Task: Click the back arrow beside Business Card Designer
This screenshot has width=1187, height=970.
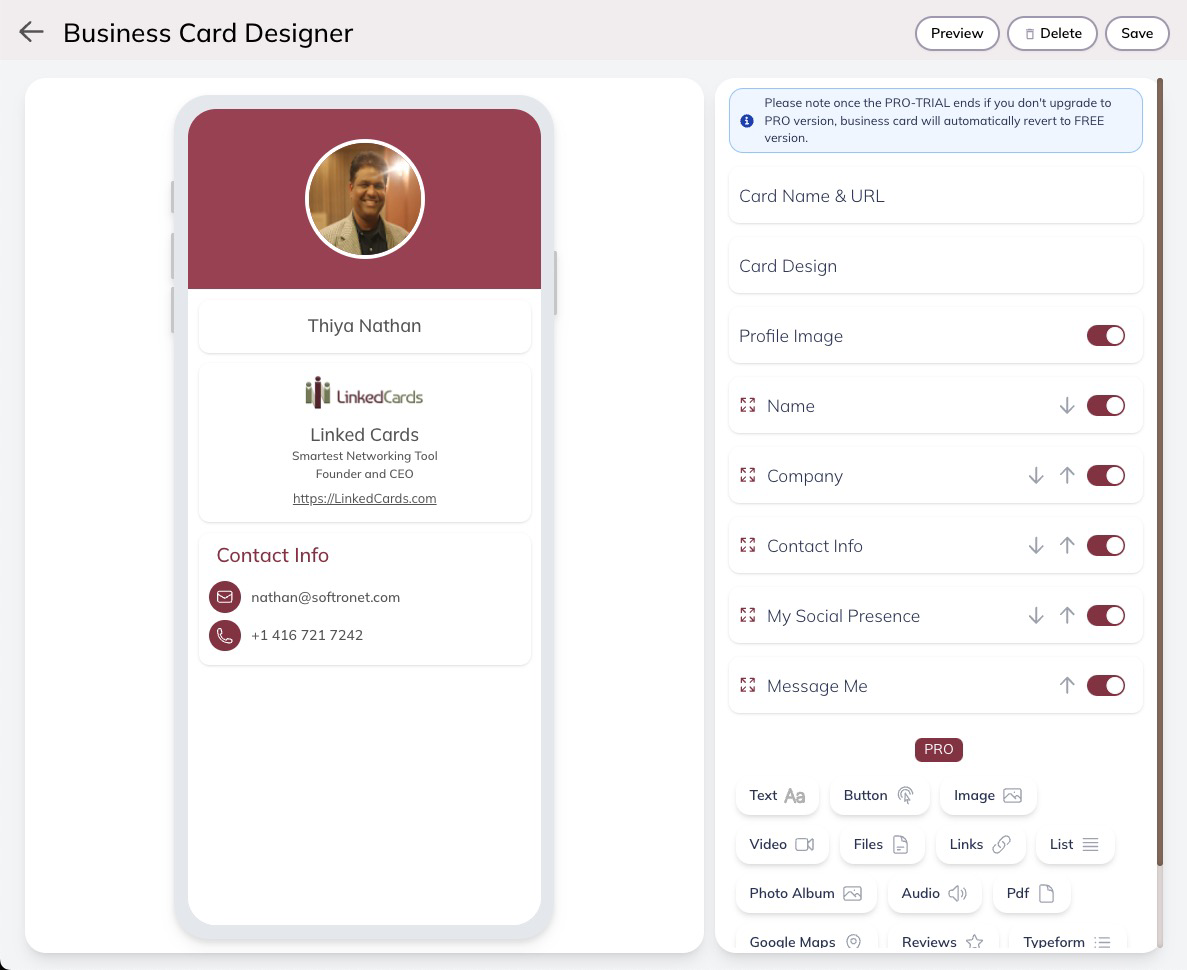Action: 31,32
